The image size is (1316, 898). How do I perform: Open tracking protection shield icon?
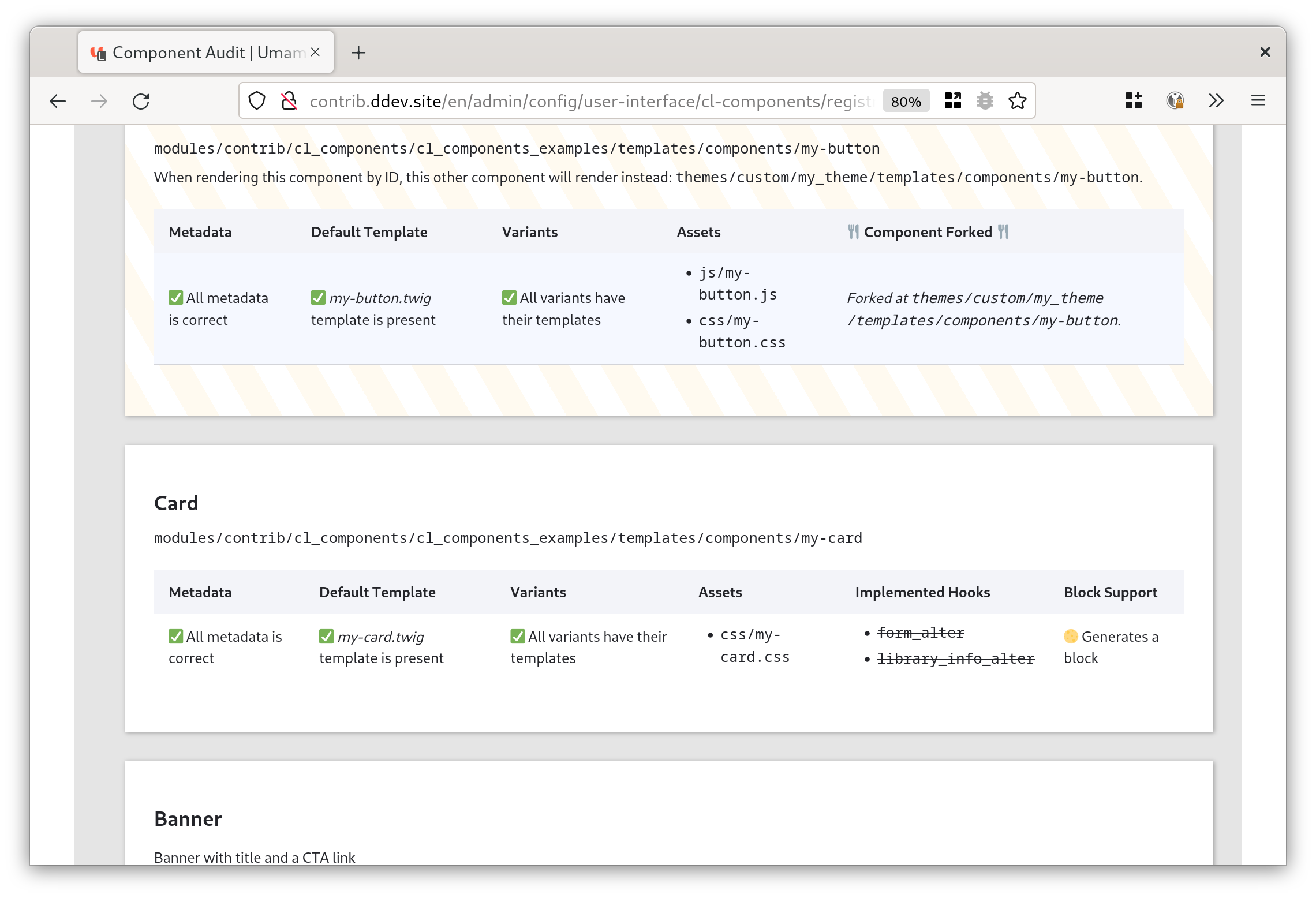point(257,101)
